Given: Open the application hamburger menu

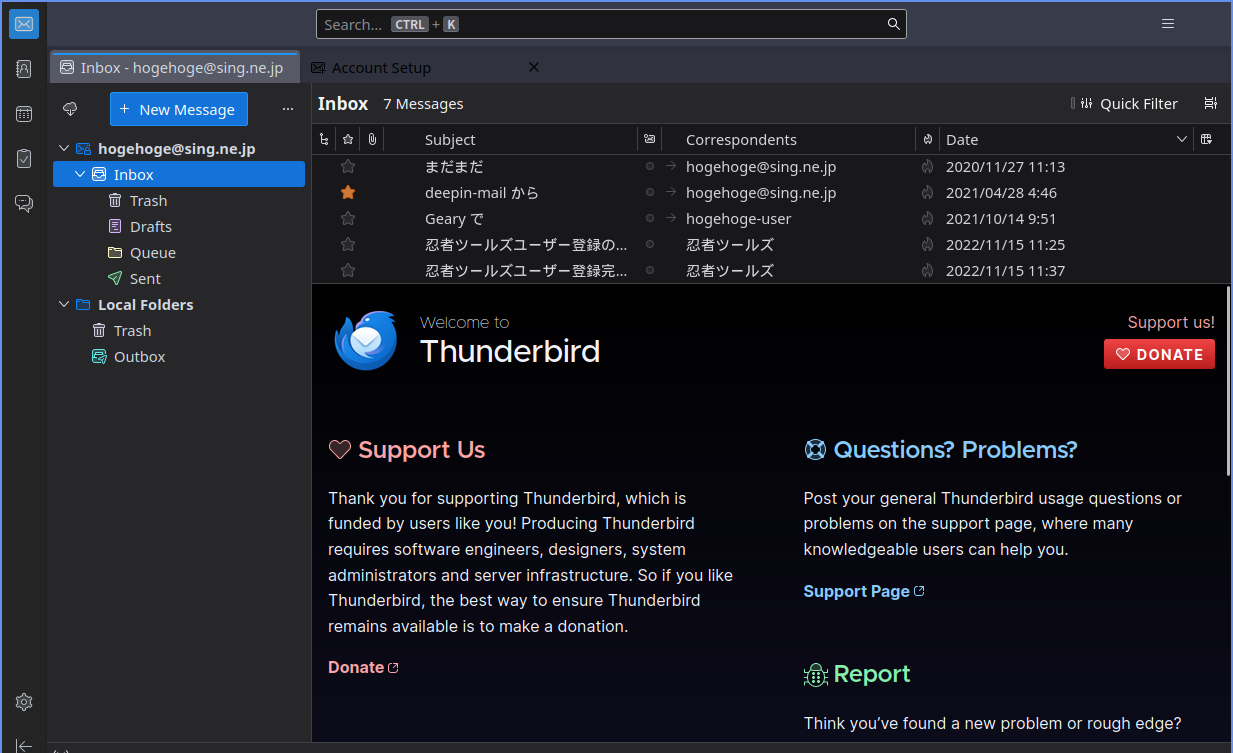Looking at the screenshot, I should pyautogui.click(x=1168, y=24).
